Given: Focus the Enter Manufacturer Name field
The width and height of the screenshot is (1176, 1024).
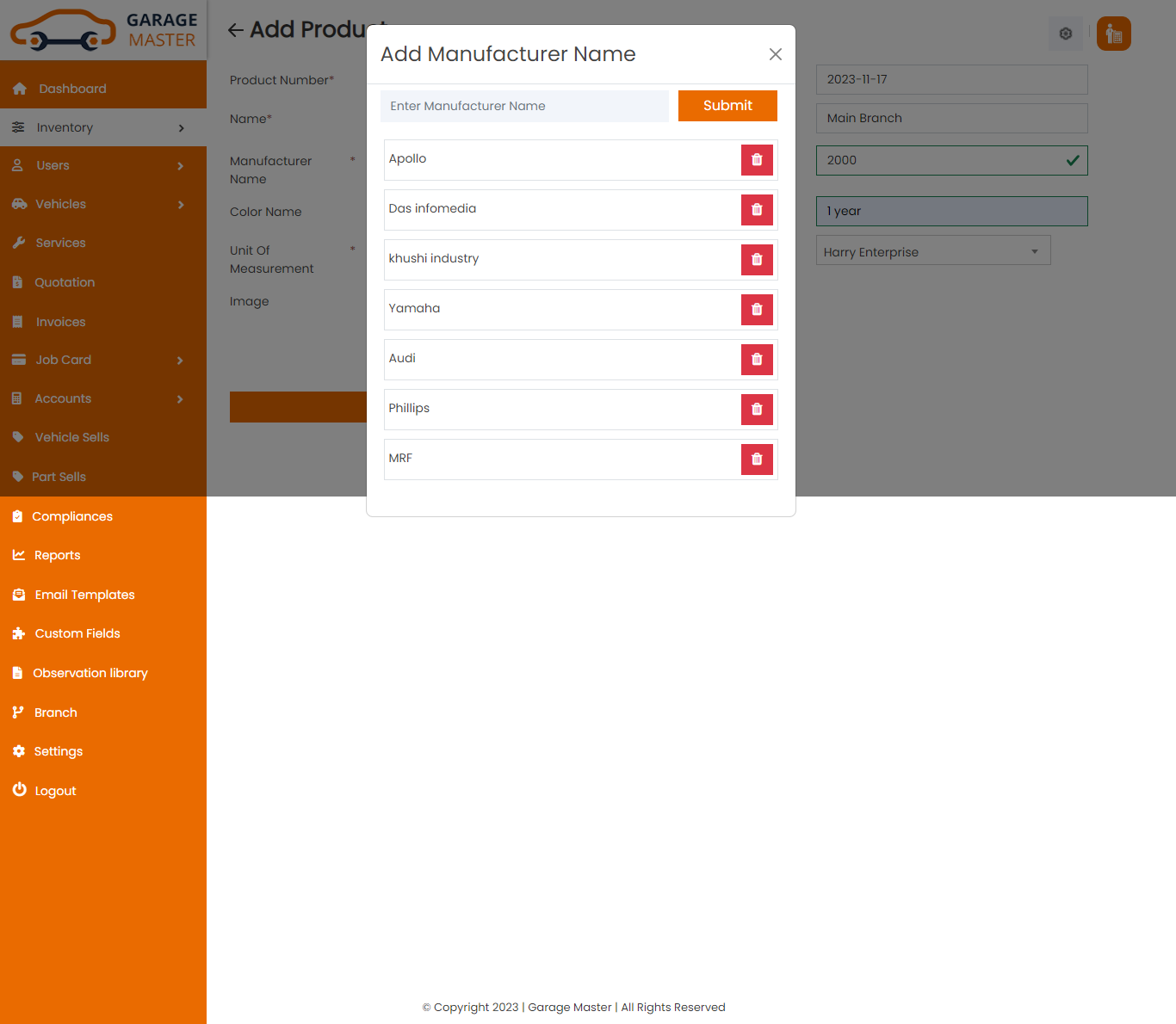Looking at the screenshot, I should click(x=524, y=106).
